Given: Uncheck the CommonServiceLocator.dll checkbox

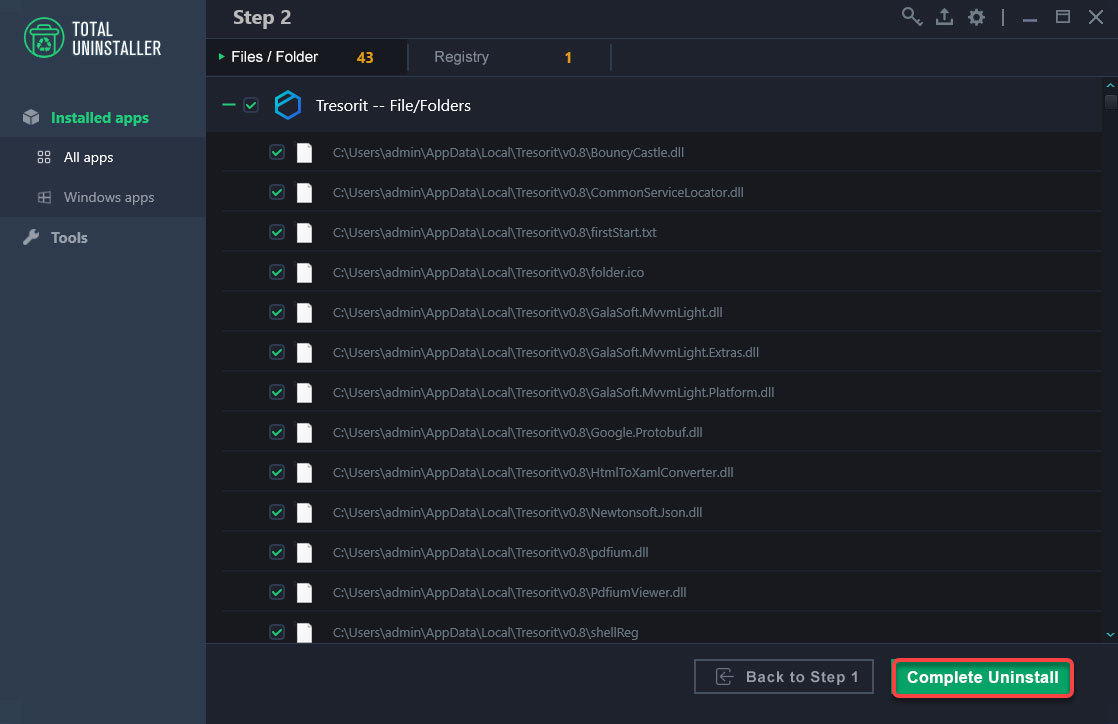Looking at the screenshot, I should [x=277, y=192].
